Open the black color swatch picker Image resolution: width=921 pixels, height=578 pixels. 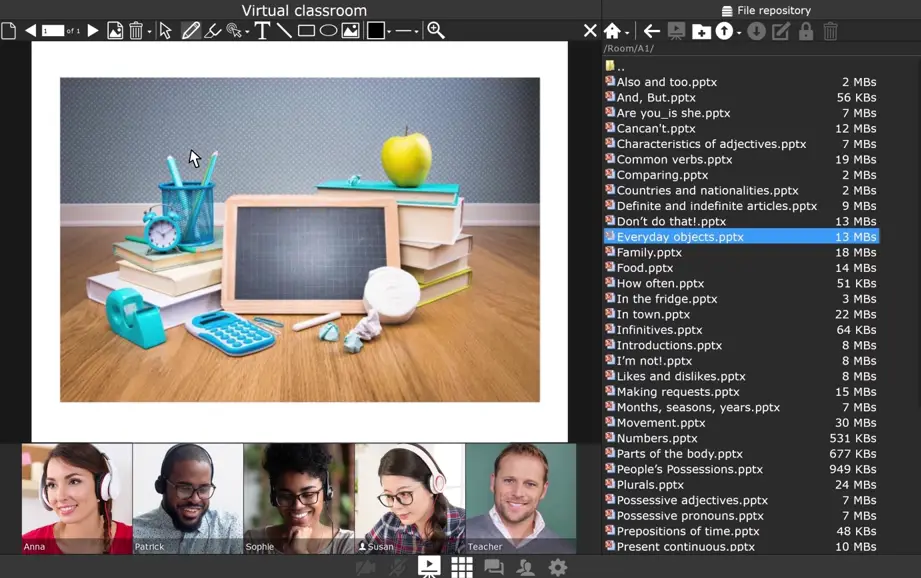click(x=376, y=31)
